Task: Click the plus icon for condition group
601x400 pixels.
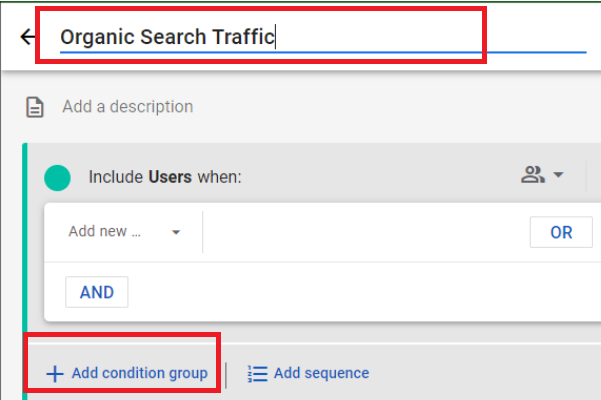Action: pyautogui.click(x=55, y=374)
